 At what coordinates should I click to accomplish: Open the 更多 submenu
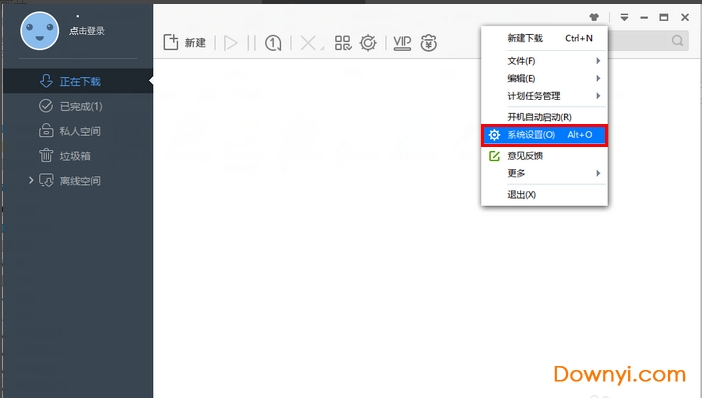(544, 173)
